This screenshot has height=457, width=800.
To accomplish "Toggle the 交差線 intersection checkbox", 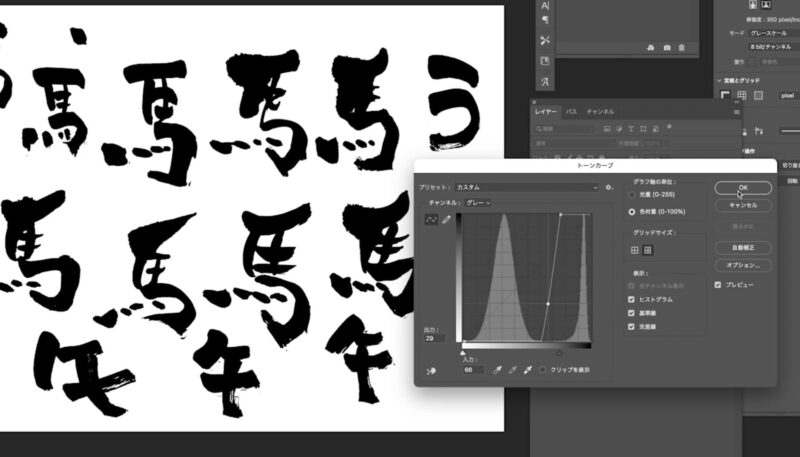I will 631,326.
